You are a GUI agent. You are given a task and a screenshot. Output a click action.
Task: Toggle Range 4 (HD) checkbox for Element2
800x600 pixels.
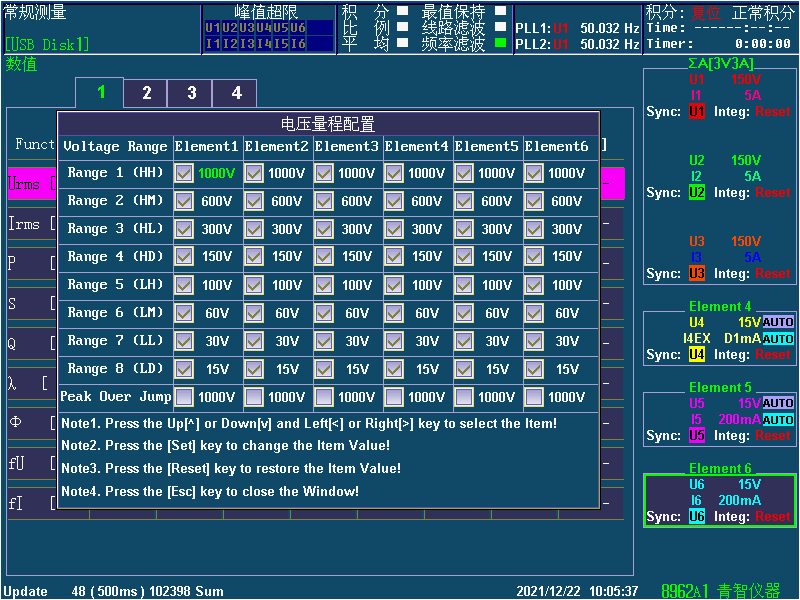pyautogui.click(x=254, y=257)
